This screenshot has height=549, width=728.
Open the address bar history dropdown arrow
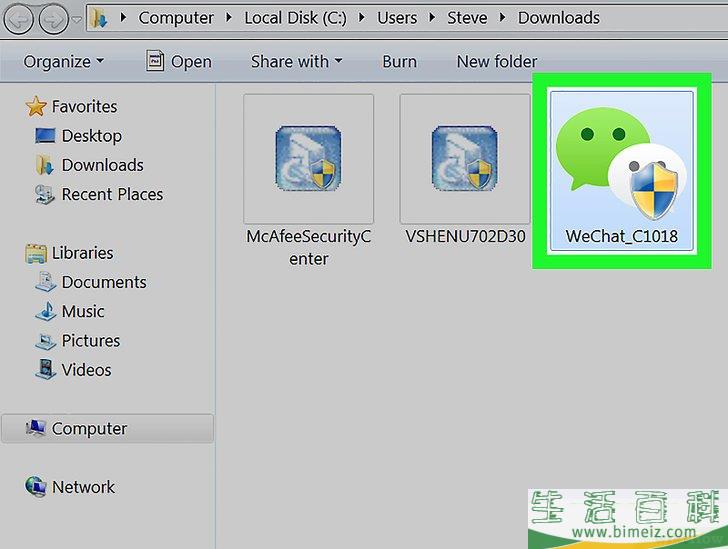(77, 18)
